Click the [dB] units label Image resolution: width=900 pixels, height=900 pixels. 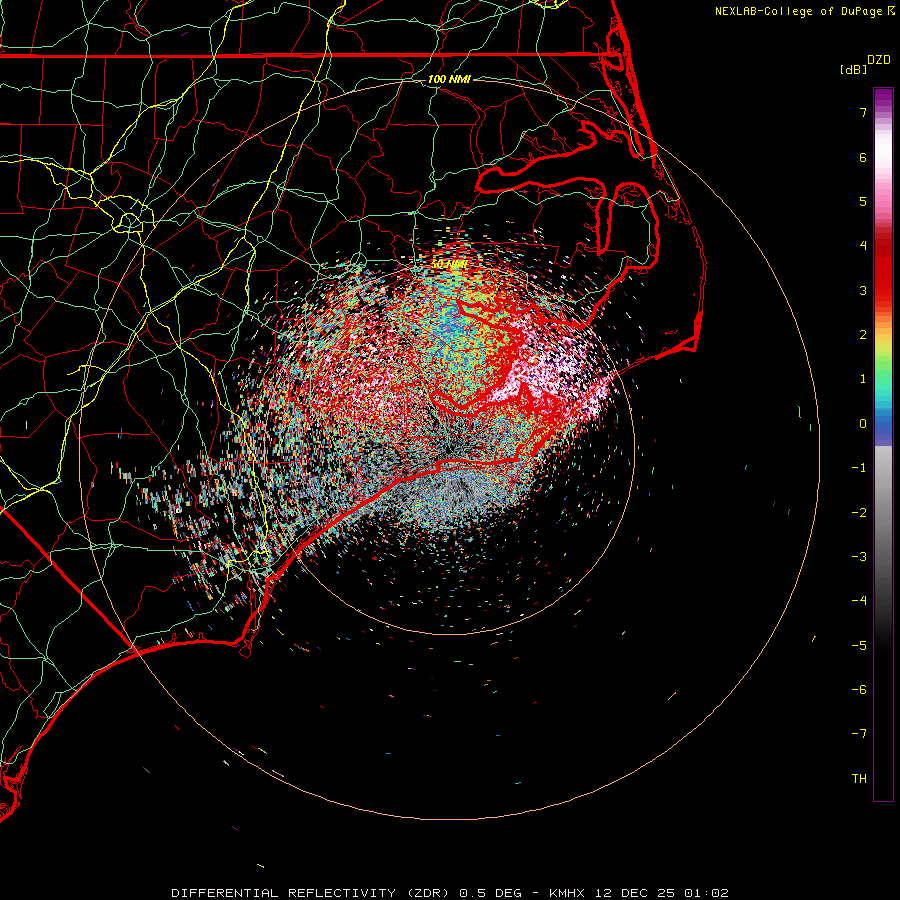click(854, 69)
